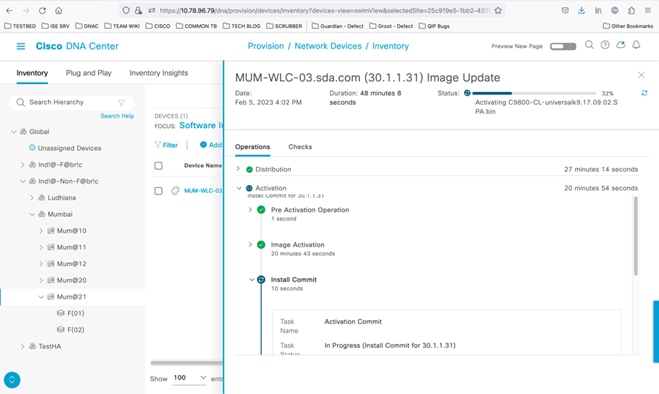Click the global search magnifier icon
Viewport: 659px width, 394px height.
[589, 45]
